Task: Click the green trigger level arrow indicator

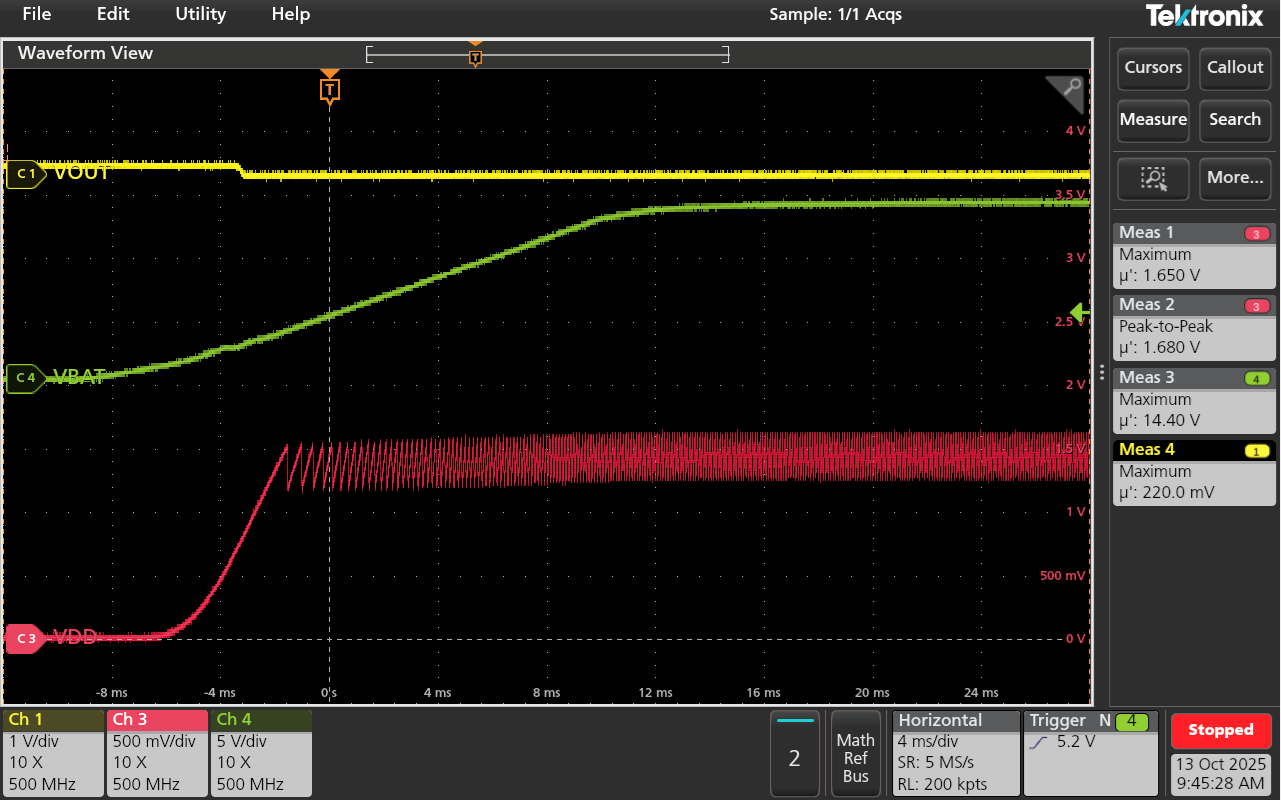Action: tap(1078, 312)
